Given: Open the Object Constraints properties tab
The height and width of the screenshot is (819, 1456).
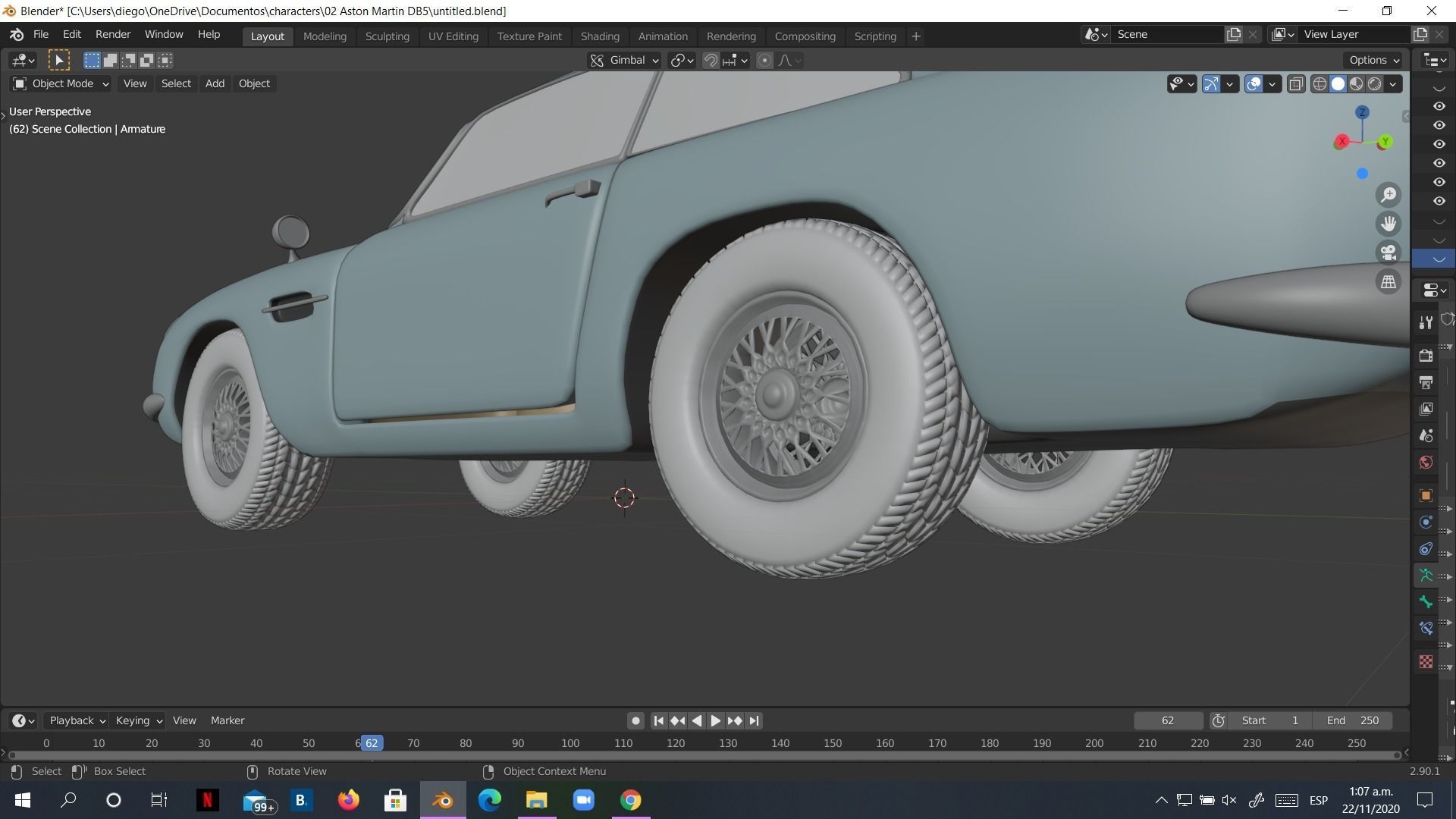Looking at the screenshot, I should point(1426,548).
